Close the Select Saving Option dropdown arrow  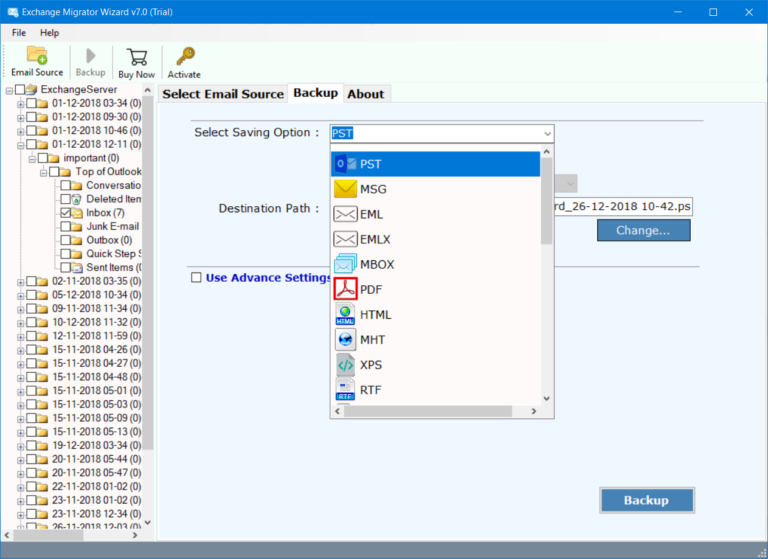(547, 133)
